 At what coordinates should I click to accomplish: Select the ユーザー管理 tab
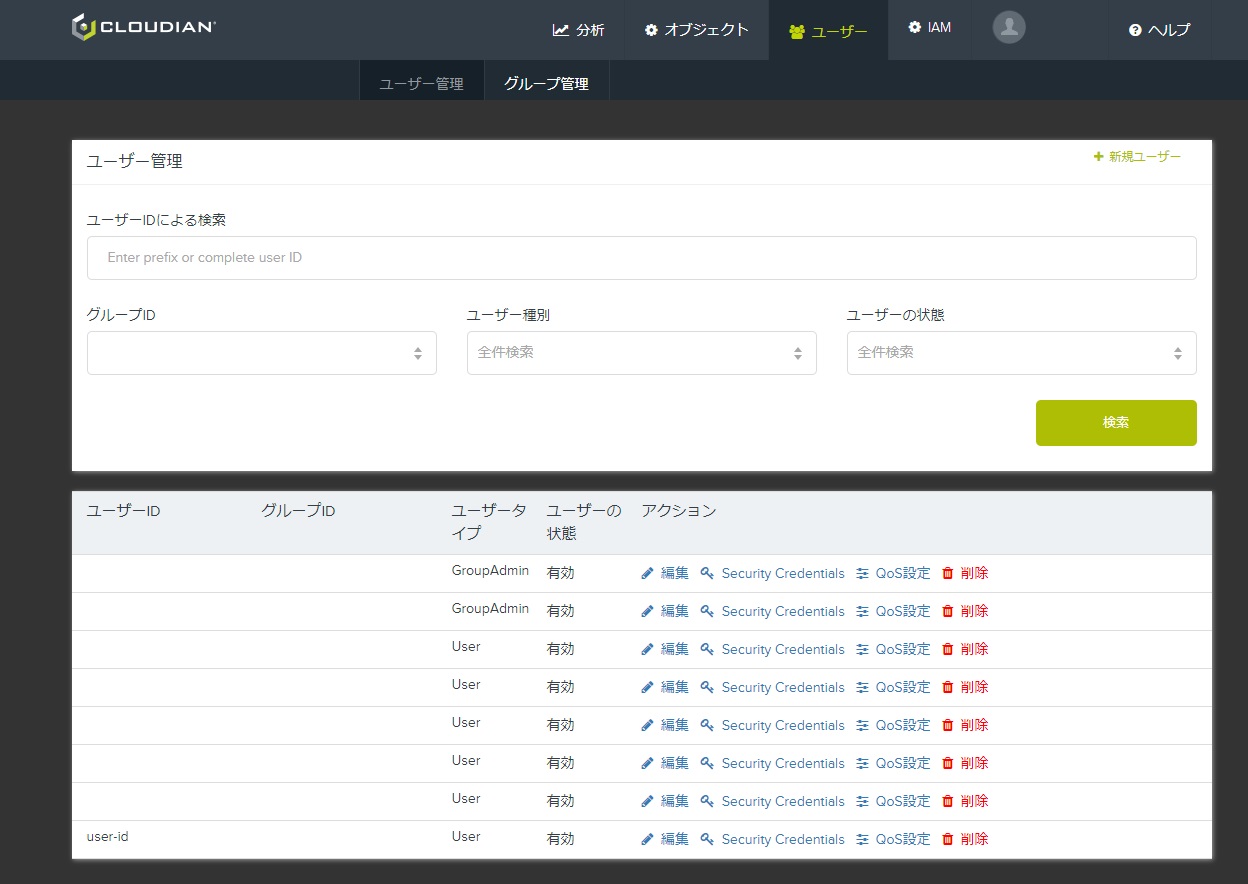[x=421, y=84]
